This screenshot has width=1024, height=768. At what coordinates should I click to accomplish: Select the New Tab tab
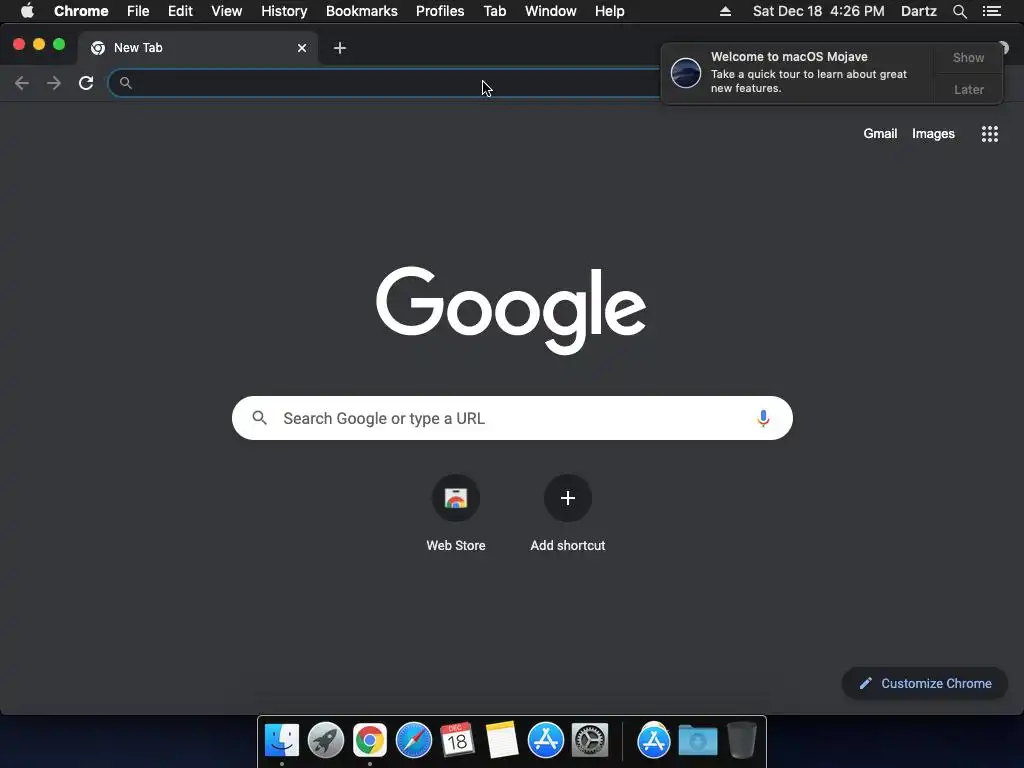[198, 48]
